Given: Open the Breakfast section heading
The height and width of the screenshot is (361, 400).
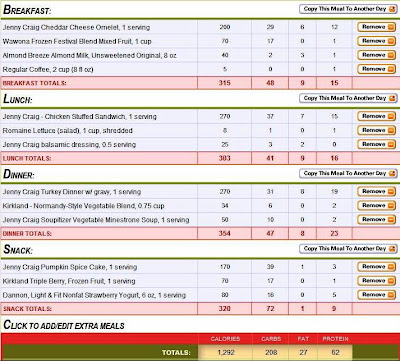Looking at the screenshot, I should [27, 10].
